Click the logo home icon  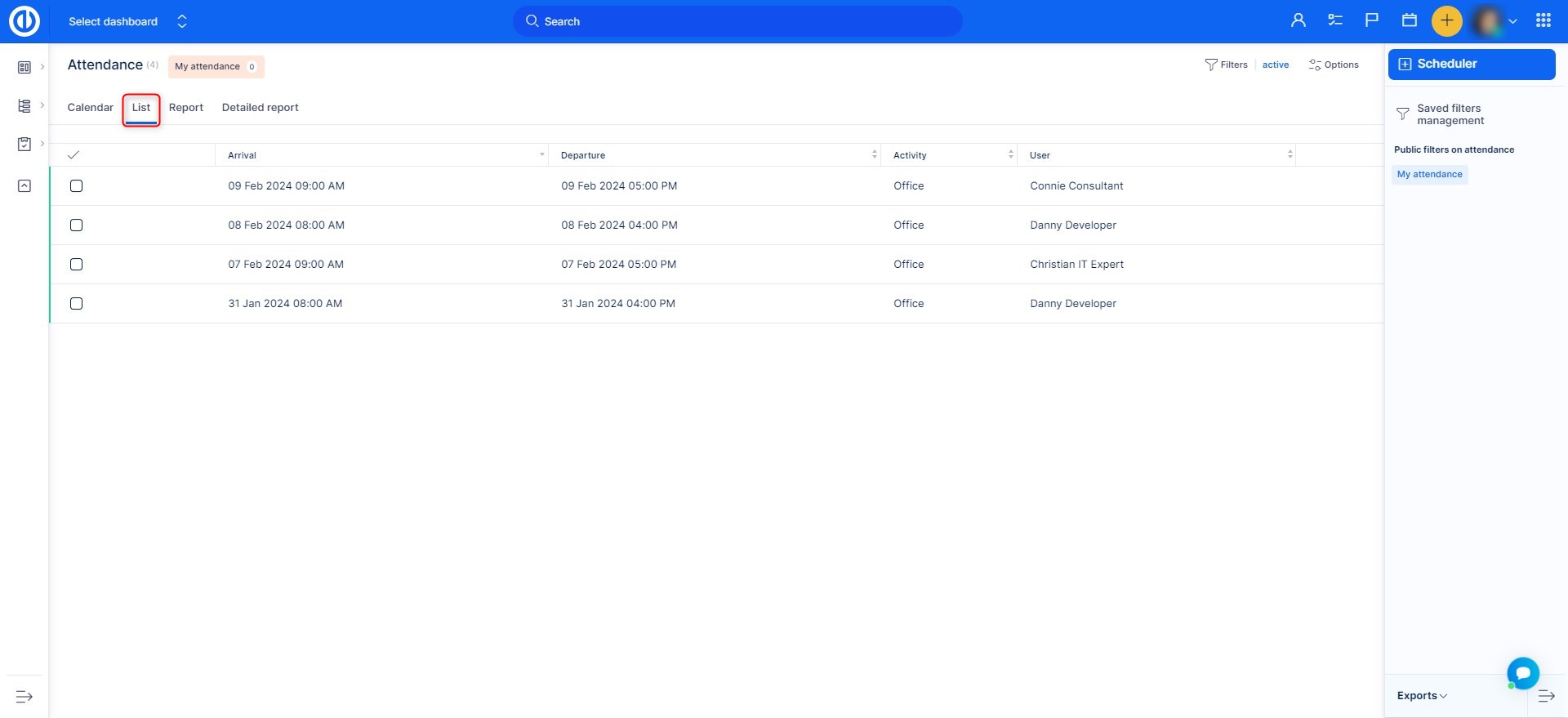click(x=24, y=21)
